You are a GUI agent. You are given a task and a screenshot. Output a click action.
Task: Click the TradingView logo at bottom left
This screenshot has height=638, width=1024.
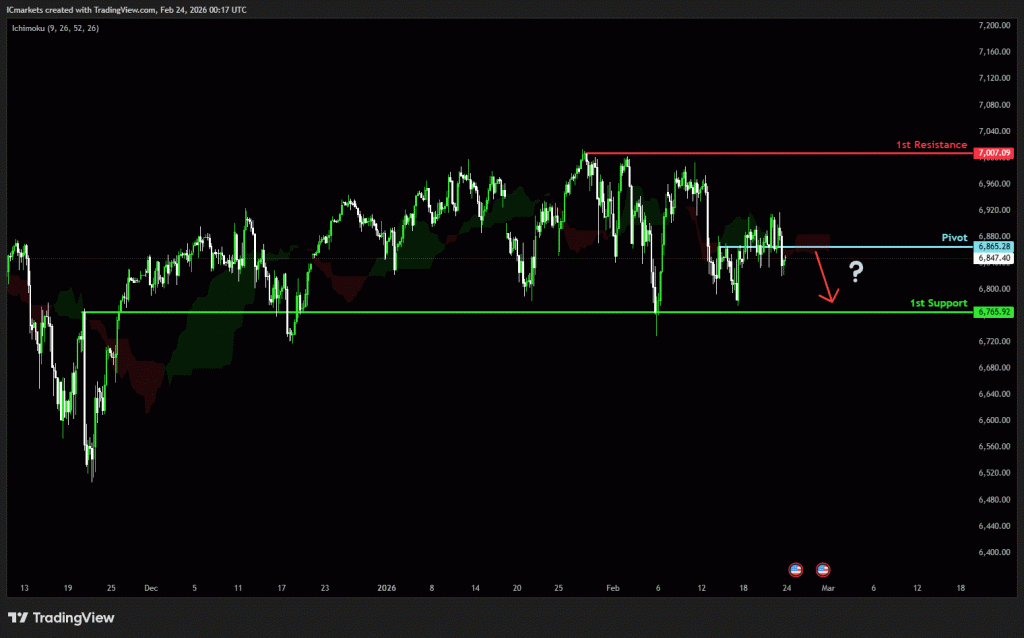pos(61,618)
